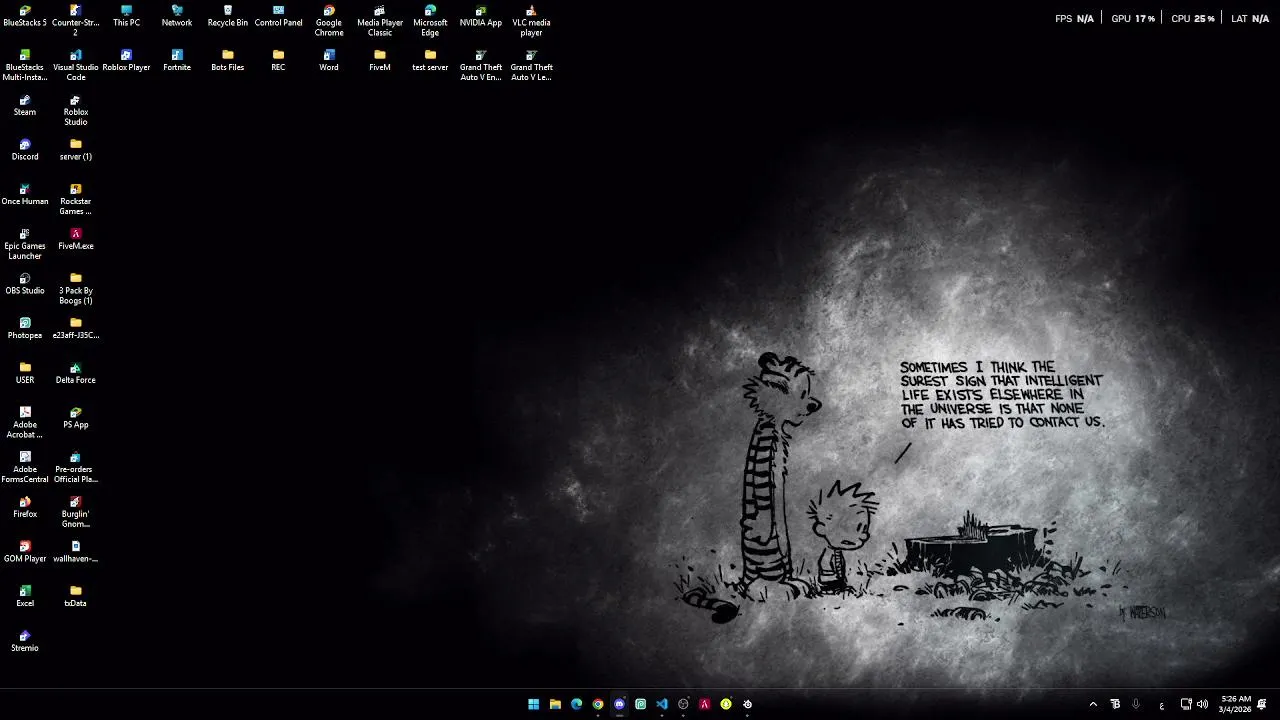Select the This PC desktop icon
This screenshot has height=720, width=1280.
(x=126, y=17)
